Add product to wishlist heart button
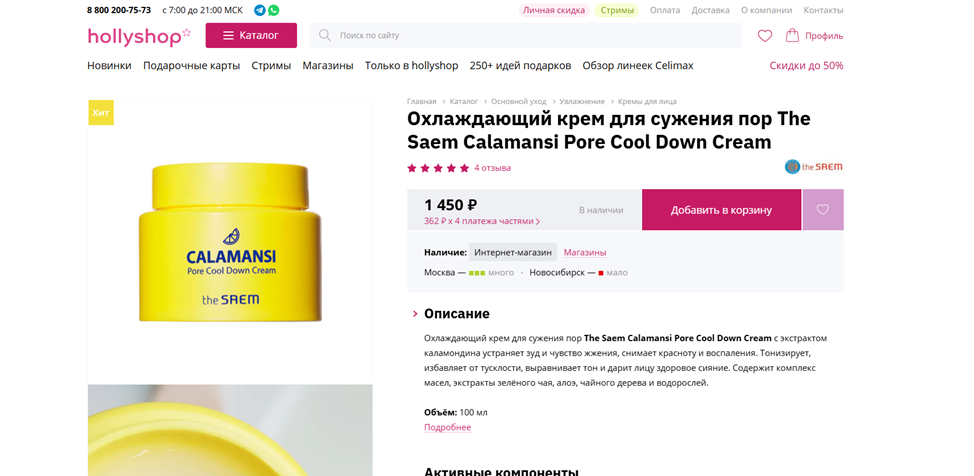 [823, 210]
